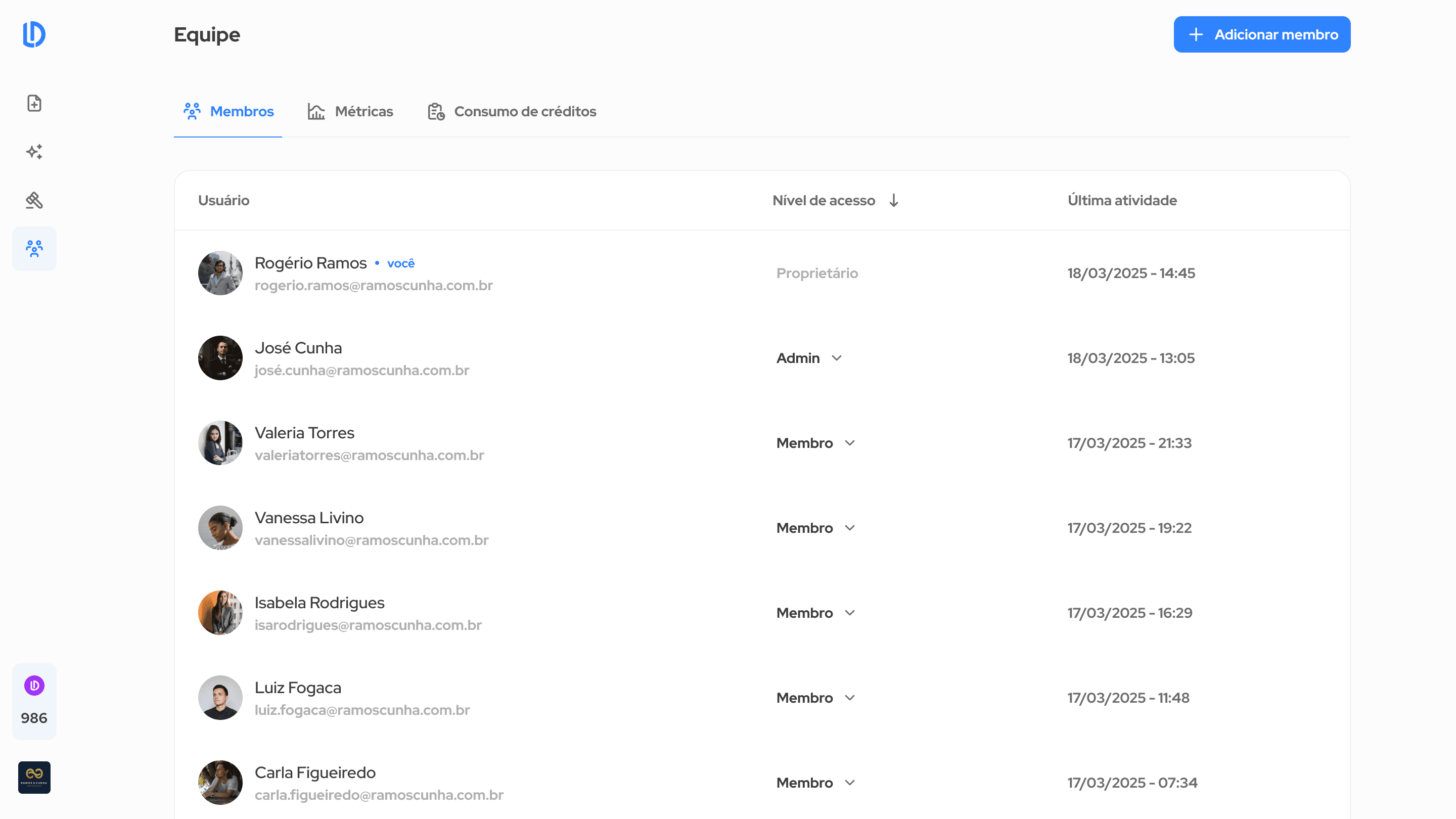This screenshot has width=1456, height=819.
Task: Click Isabela Rodrigues' email address
Action: [368, 625]
